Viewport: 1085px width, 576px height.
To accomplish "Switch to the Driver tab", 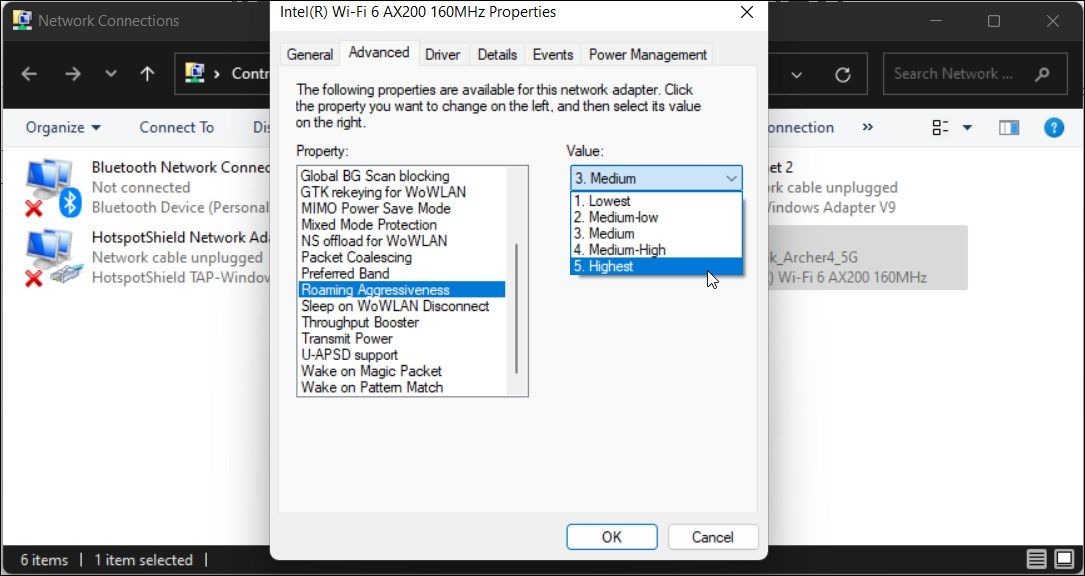I will point(443,55).
